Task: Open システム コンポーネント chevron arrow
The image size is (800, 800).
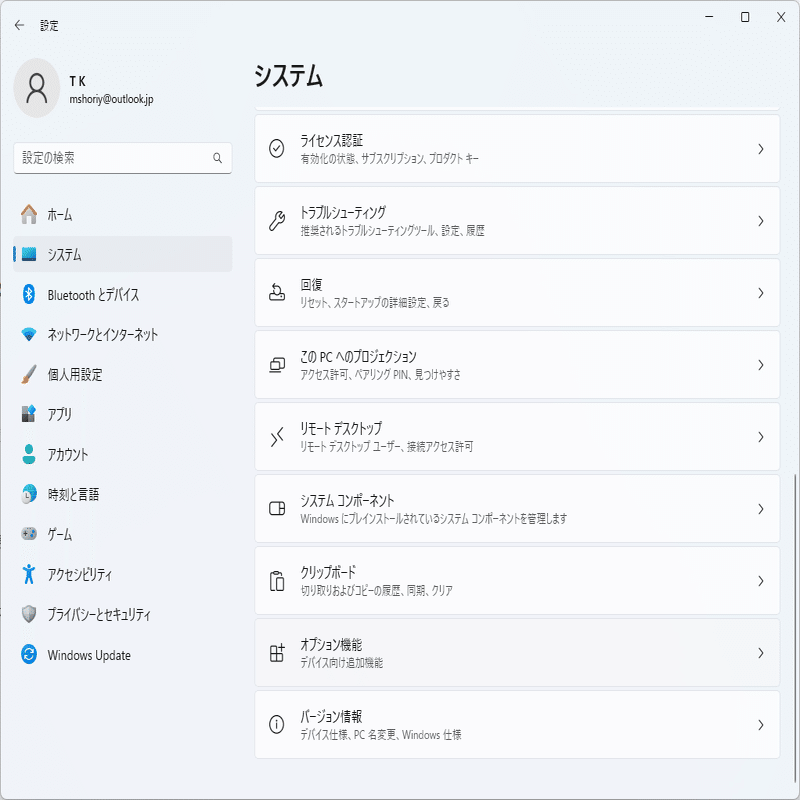Action: tap(761, 509)
